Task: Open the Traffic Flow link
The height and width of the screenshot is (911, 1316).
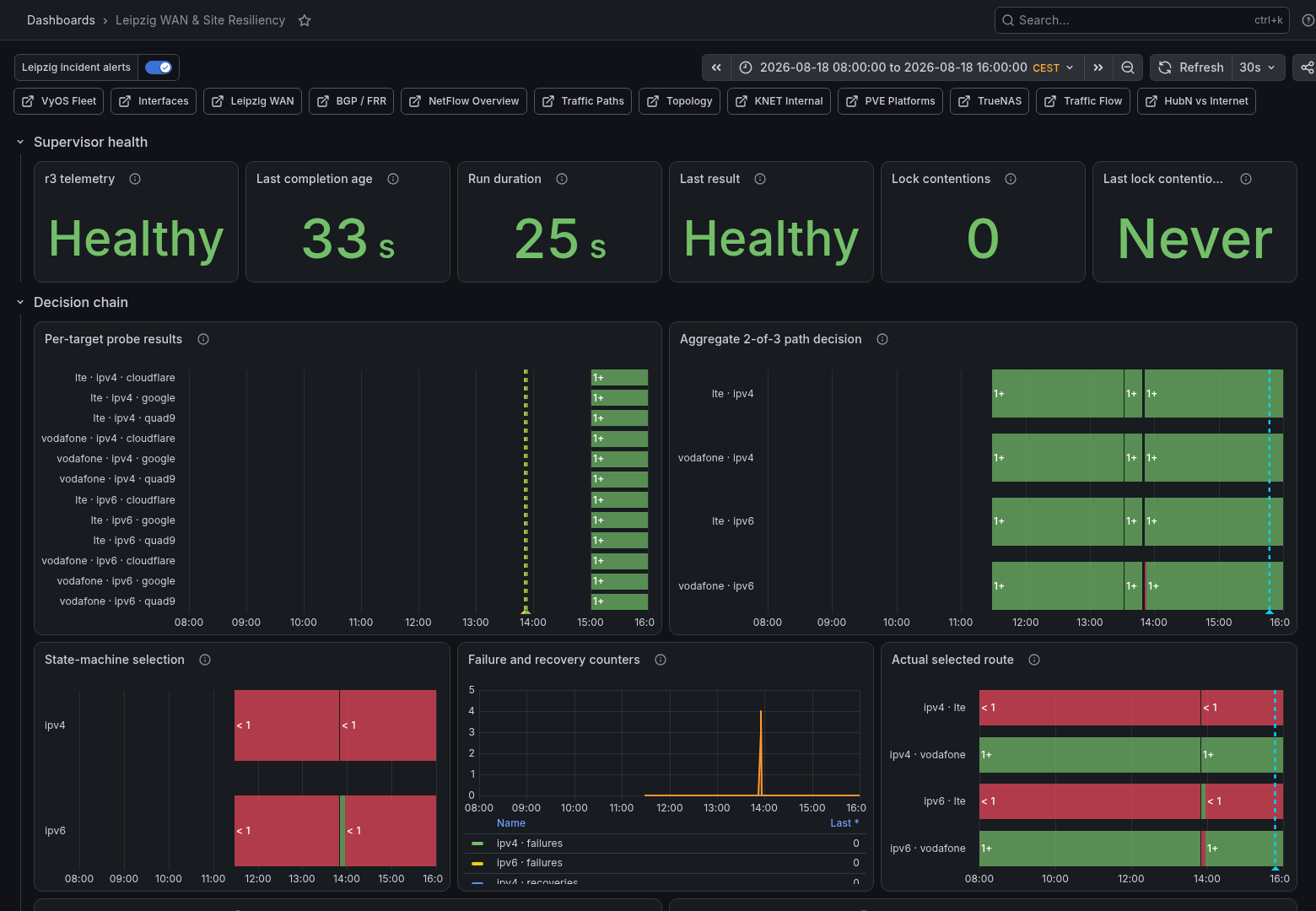Action: click(1083, 101)
